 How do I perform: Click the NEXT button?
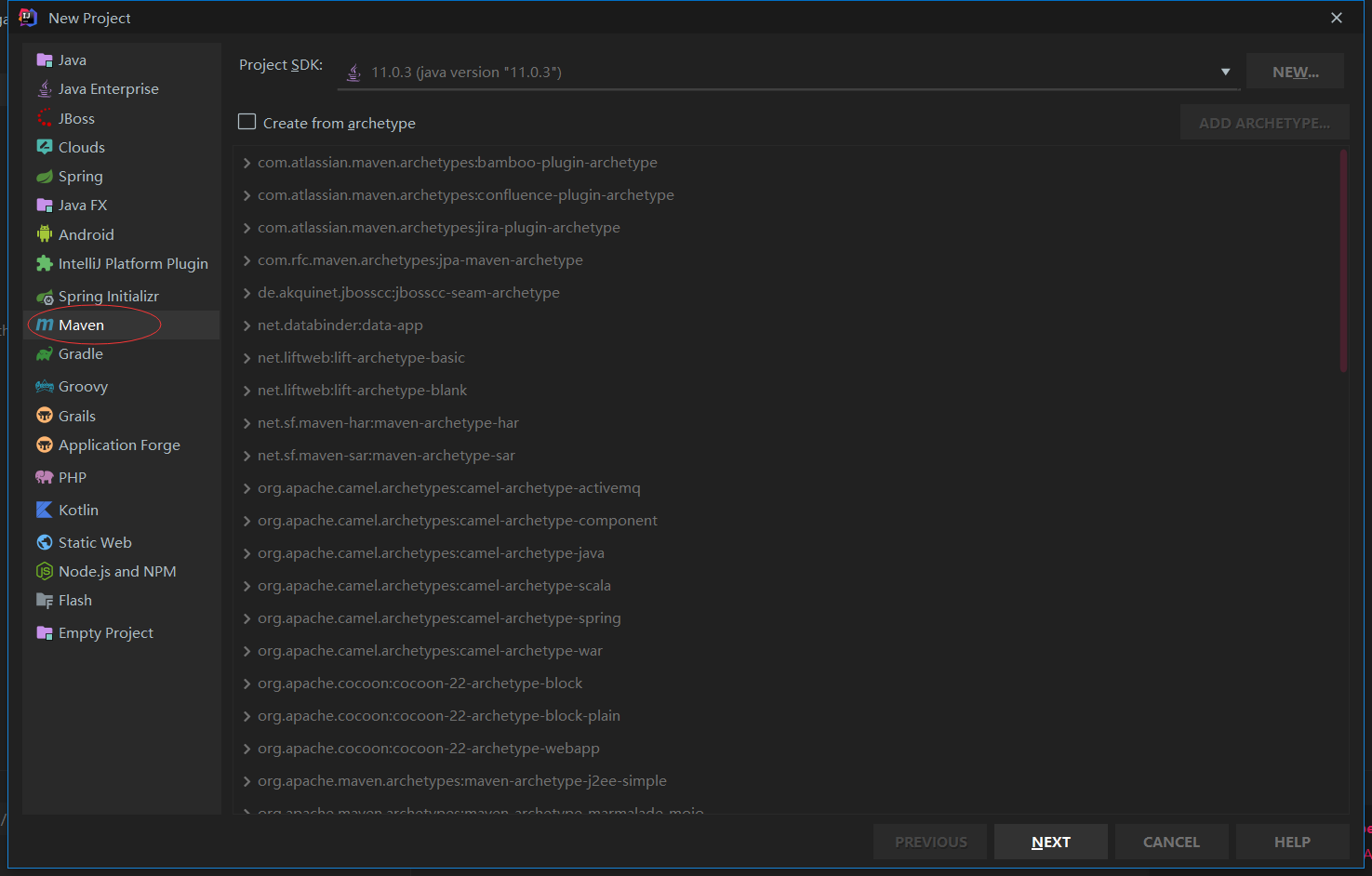tap(1051, 842)
